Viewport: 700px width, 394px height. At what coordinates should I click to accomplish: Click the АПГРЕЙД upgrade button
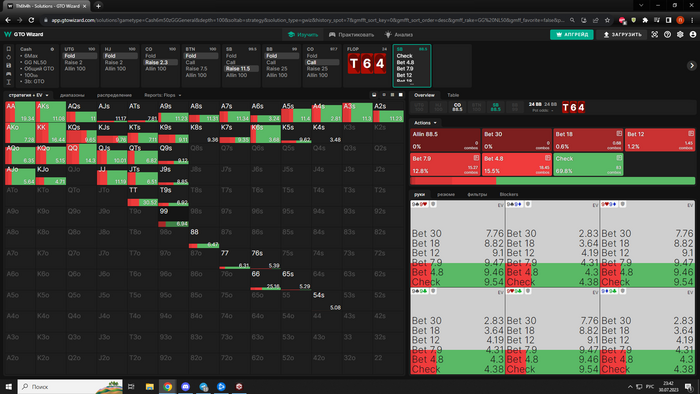[572, 34]
